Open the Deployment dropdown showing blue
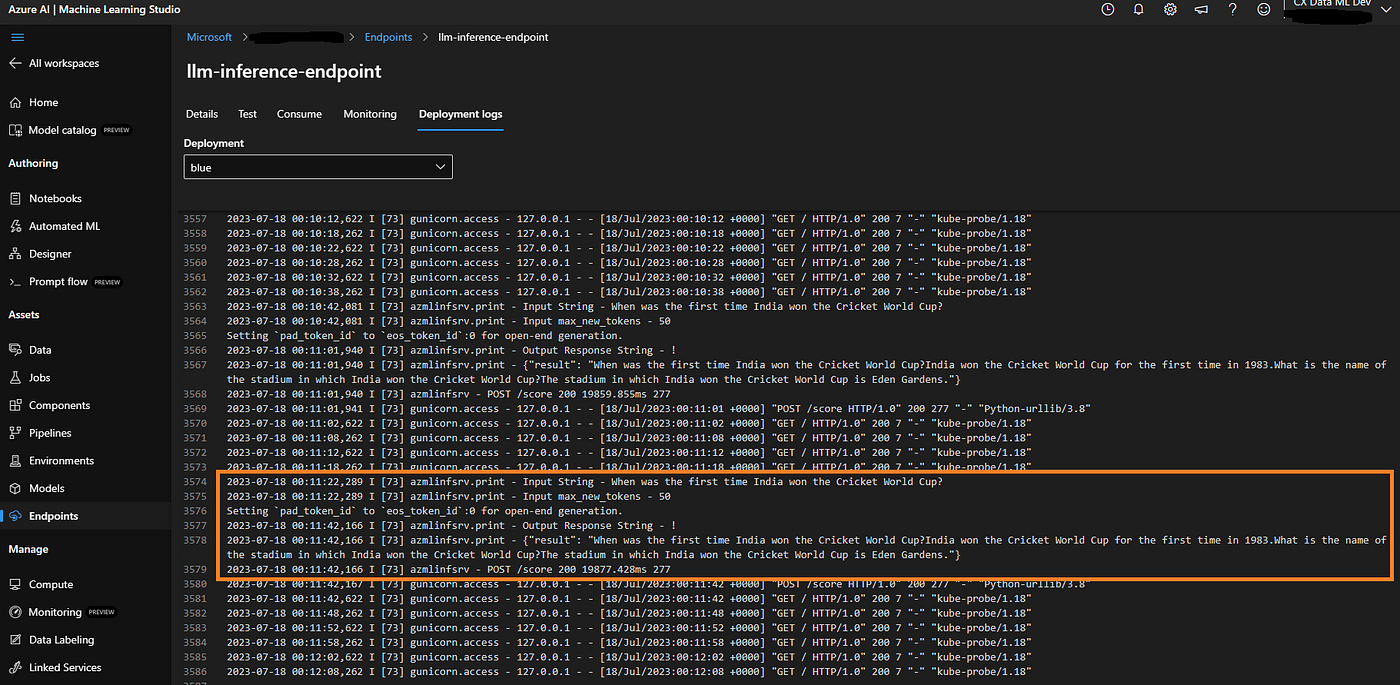The height and width of the screenshot is (685, 1400). (x=318, y=167)
